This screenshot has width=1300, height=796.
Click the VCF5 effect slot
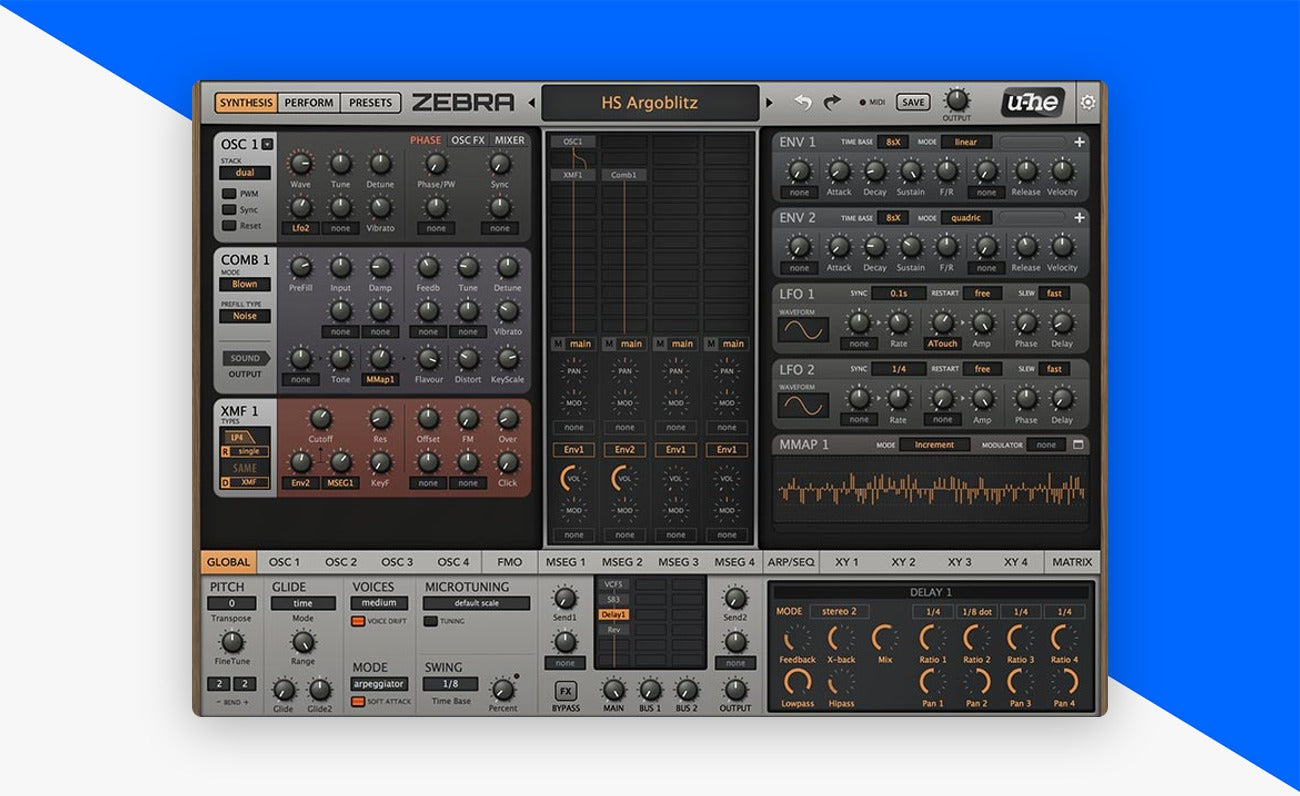[613, 584]
